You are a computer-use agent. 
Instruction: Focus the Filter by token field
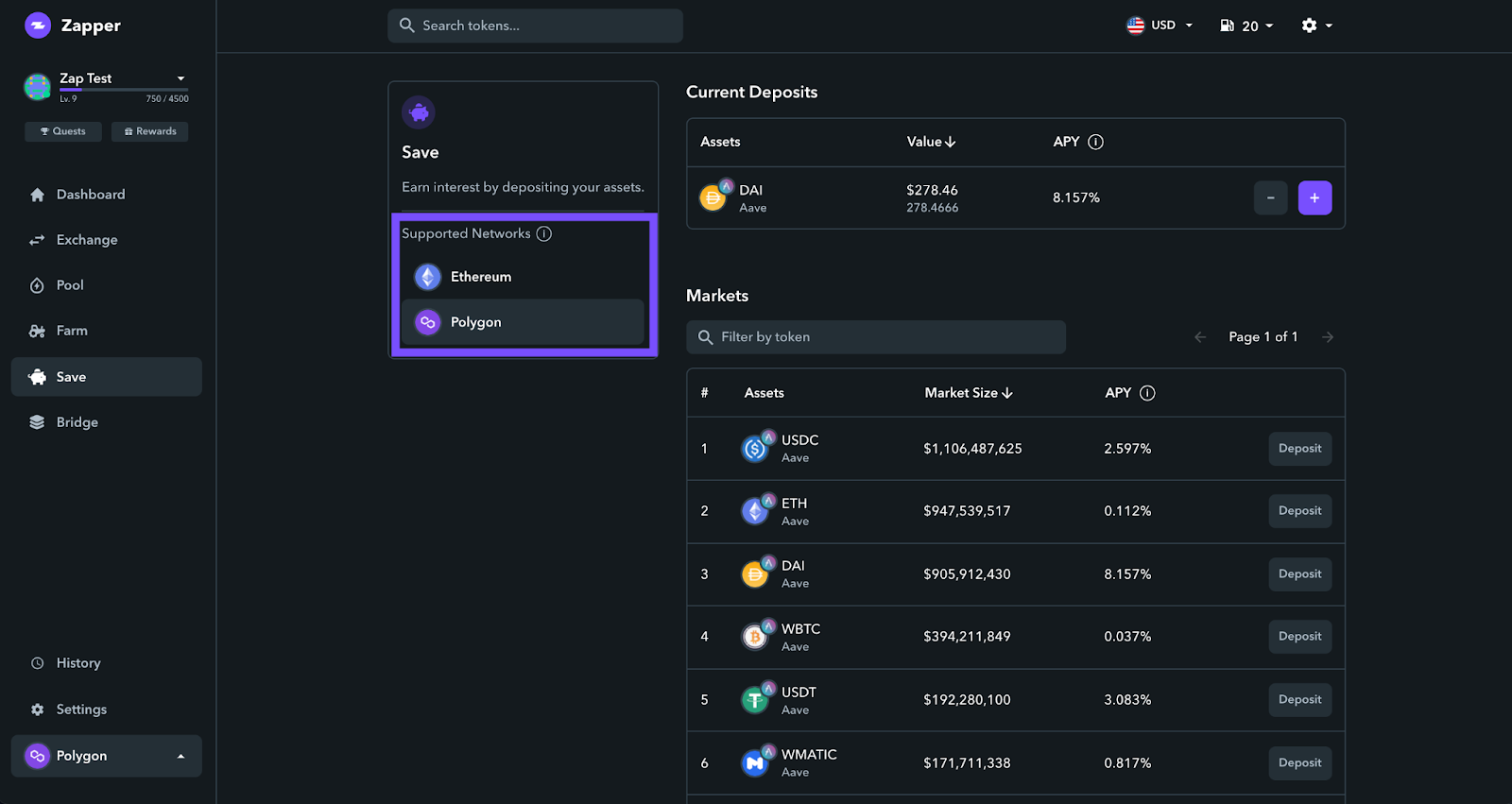click(x=876, y=337)
